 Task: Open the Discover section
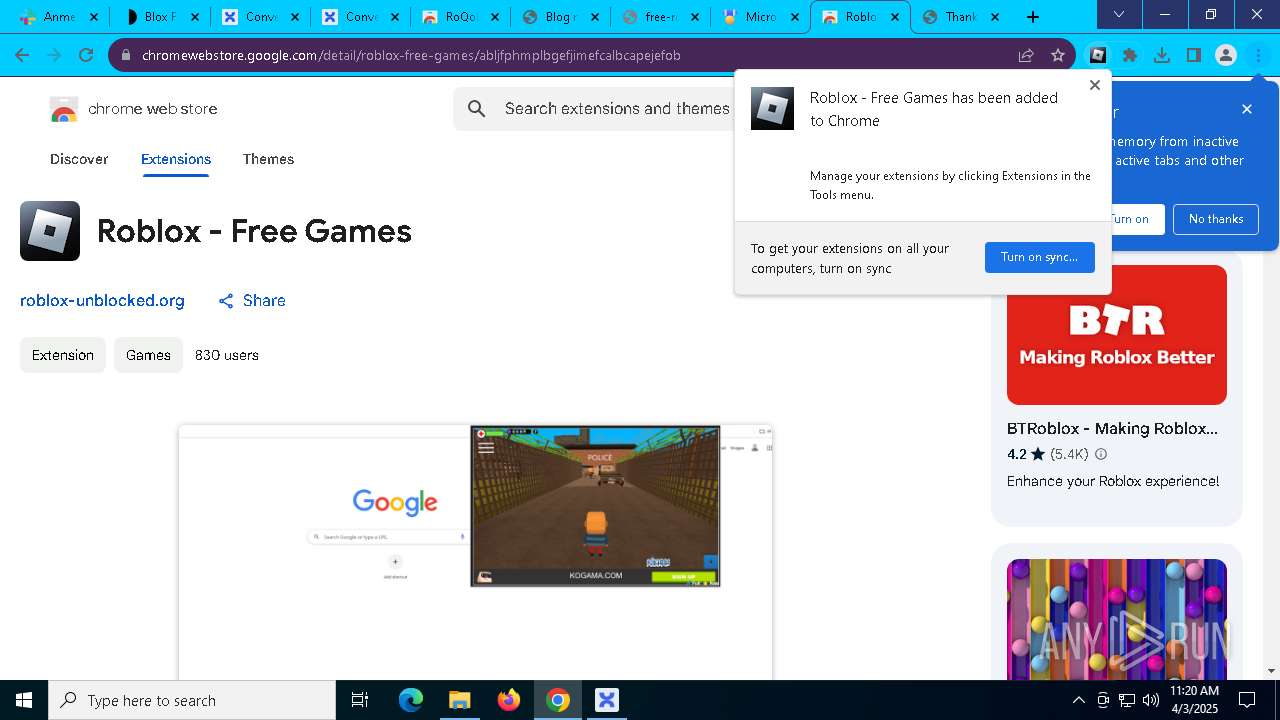79,159
